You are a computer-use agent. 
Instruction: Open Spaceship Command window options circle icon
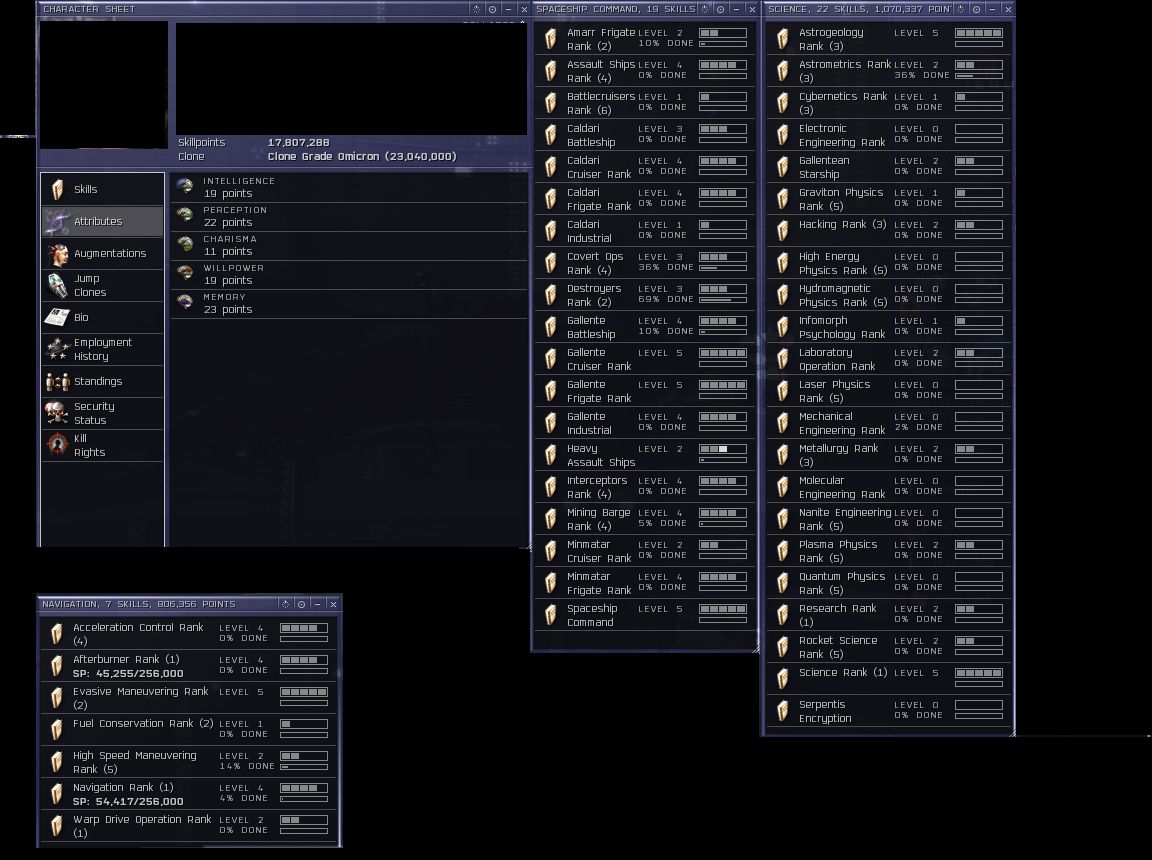(x=721, y=9)
